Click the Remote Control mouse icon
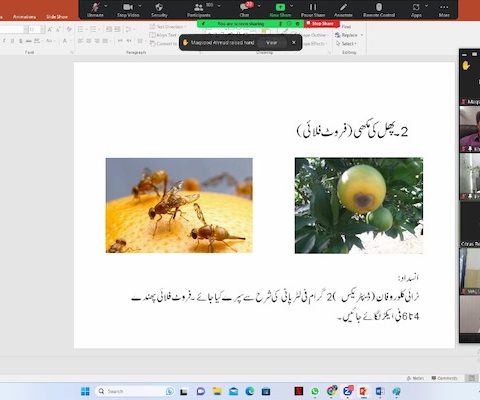This screenshot has height=400, width=480. pos(379,7)
